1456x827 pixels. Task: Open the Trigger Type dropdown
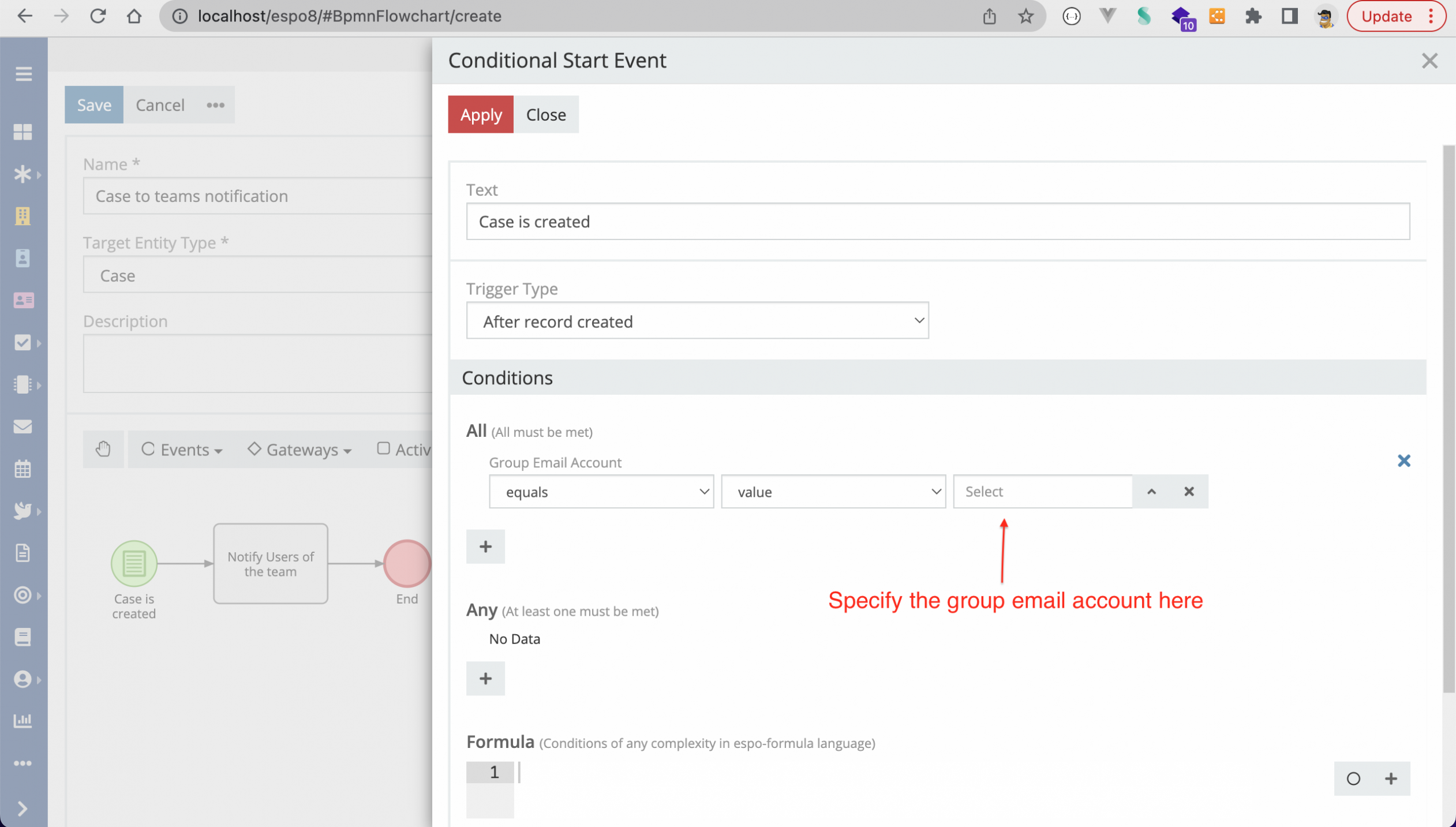point(697,321)
